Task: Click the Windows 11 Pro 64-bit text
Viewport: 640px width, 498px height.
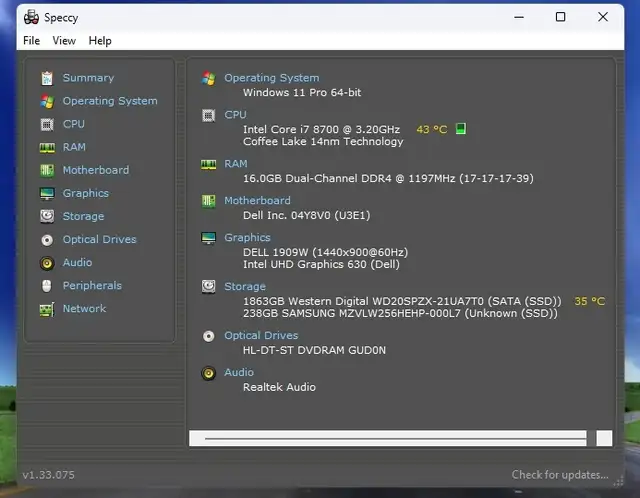Action: [x=302, y=93]
